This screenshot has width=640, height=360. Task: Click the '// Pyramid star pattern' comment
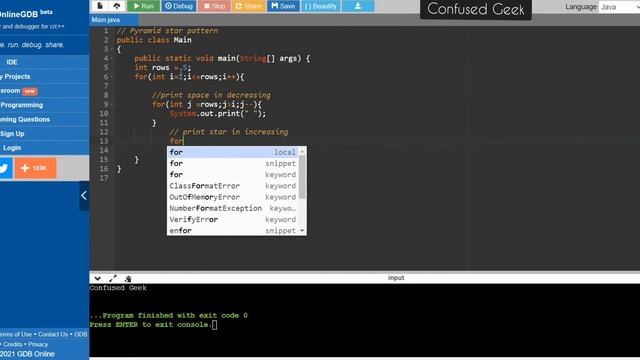[x=167, y=31]
